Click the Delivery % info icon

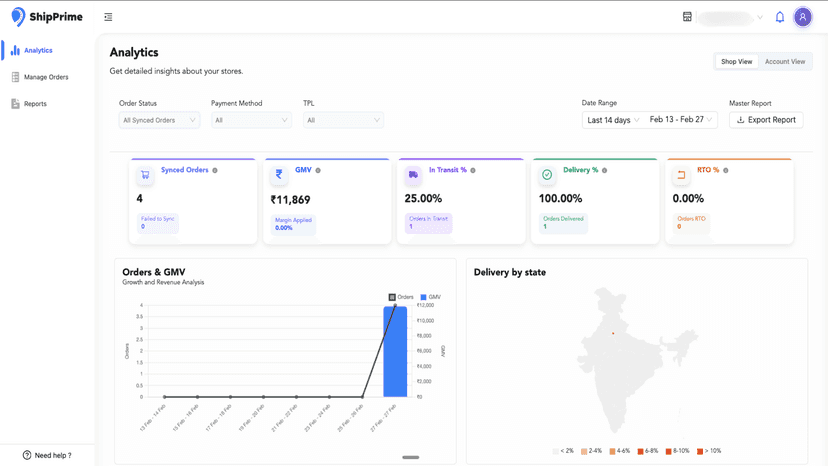604,170
